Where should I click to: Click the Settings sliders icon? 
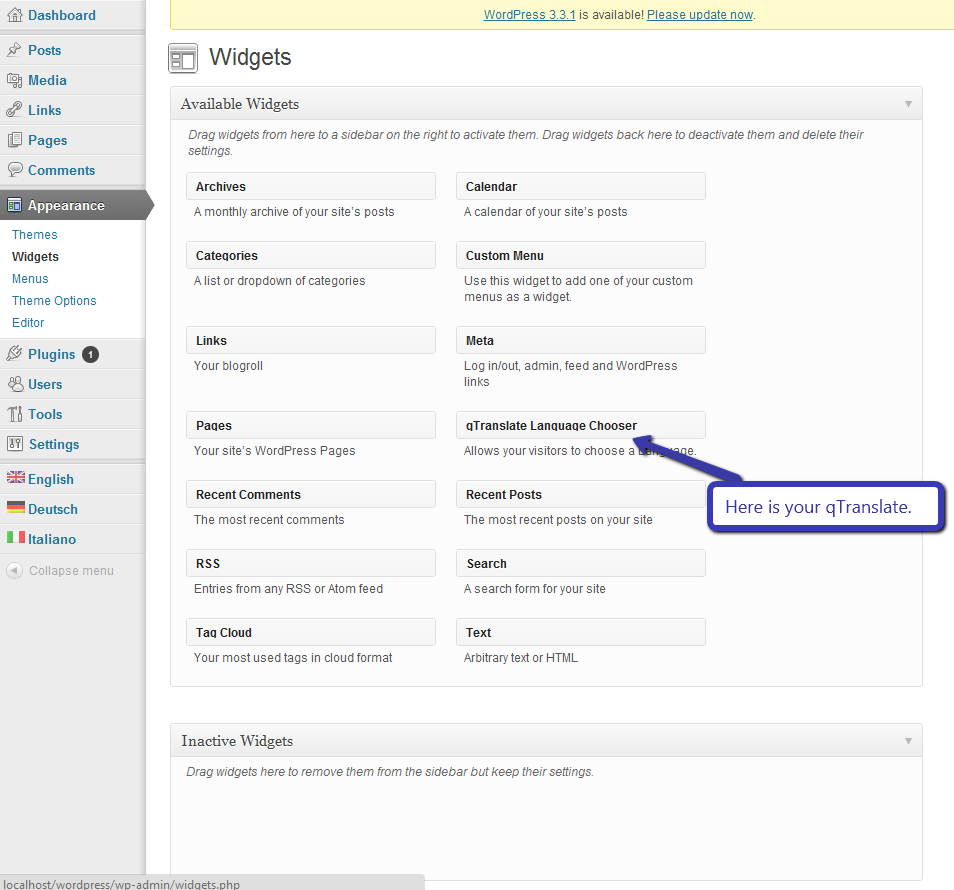point(15,444)
